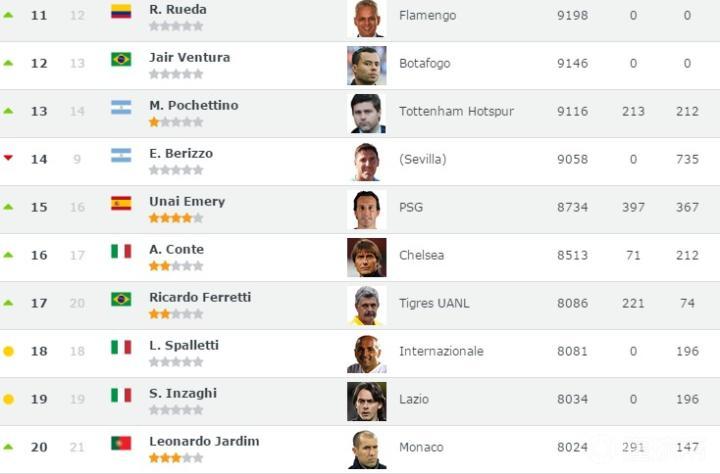Click E. Berizzo's name
The image size is (720, 474).
tap(181, 153)
